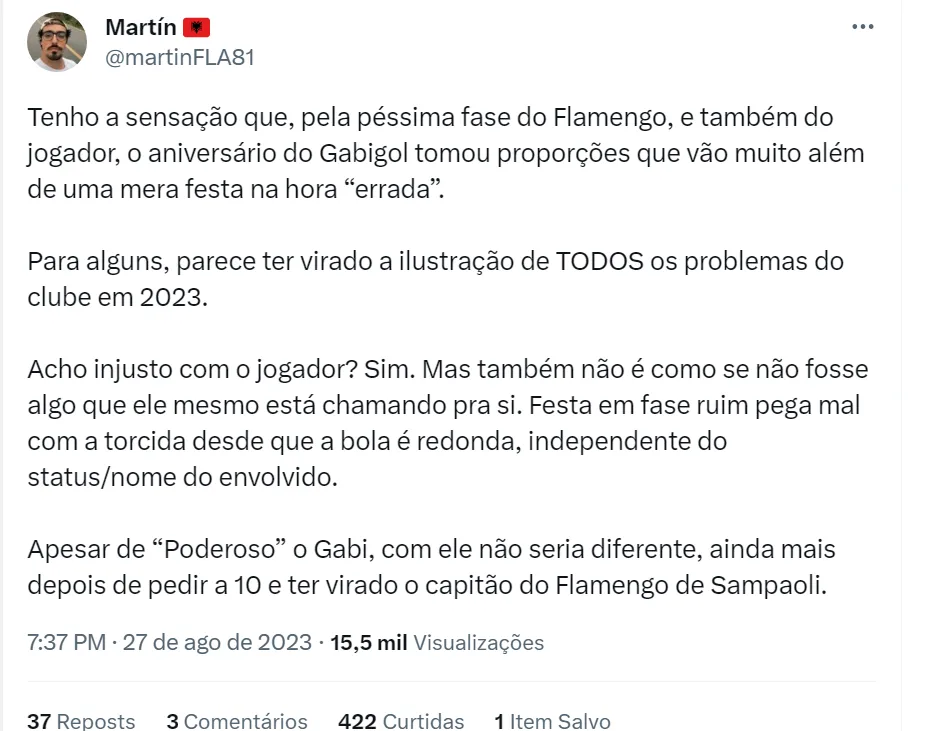Click Martín's profile avatar photo
The height and width of the screenshot is (731, 929).
coord(57,42)
